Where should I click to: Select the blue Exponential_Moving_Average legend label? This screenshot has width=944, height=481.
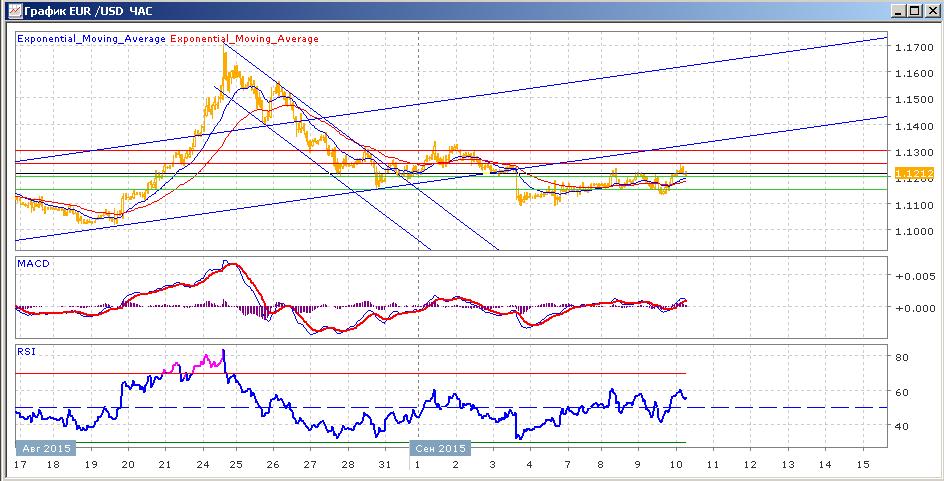click(x=92, y=39)
